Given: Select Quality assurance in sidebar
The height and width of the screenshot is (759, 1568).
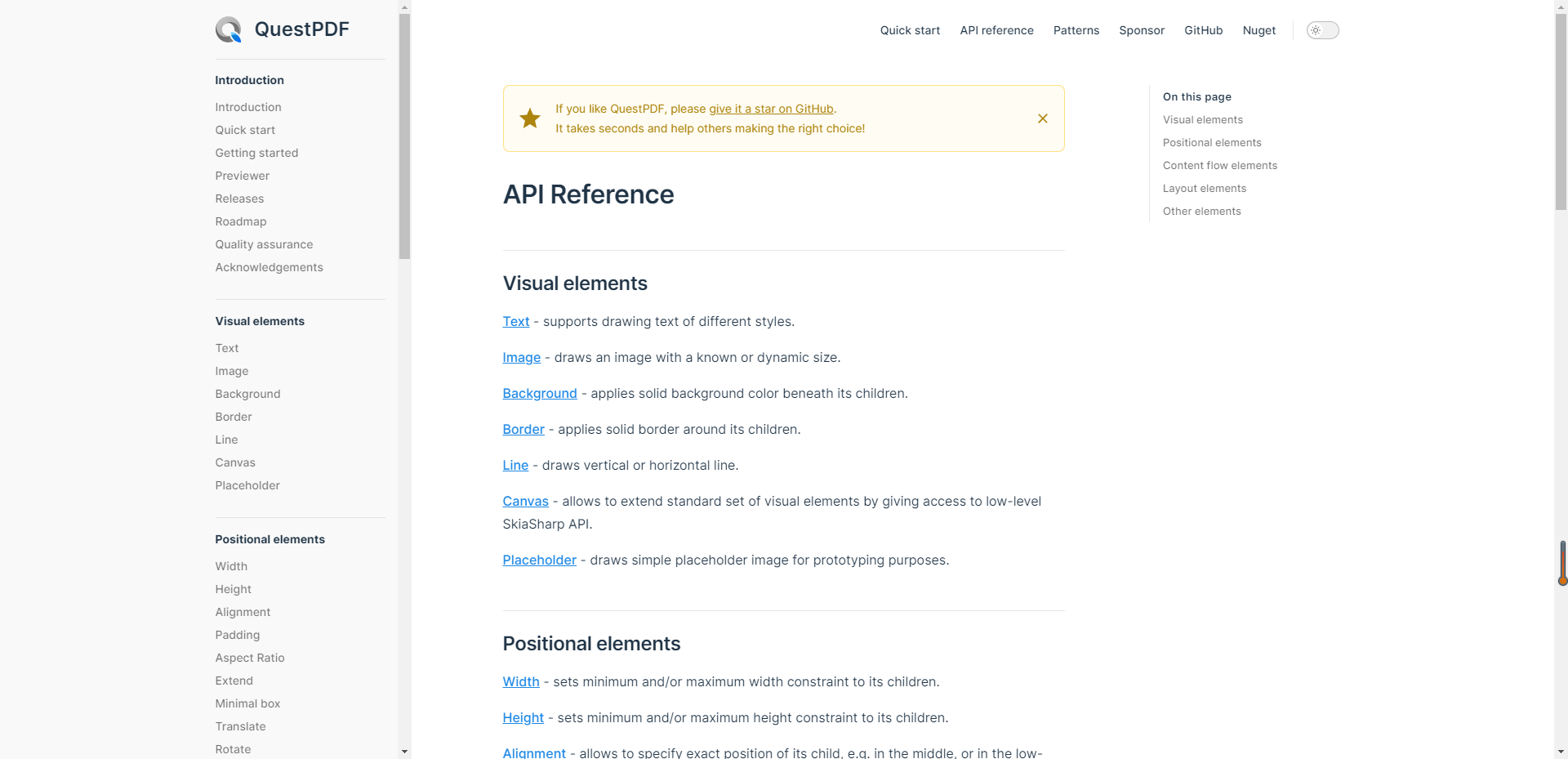Looking at the screenshot, I should 264,244.
